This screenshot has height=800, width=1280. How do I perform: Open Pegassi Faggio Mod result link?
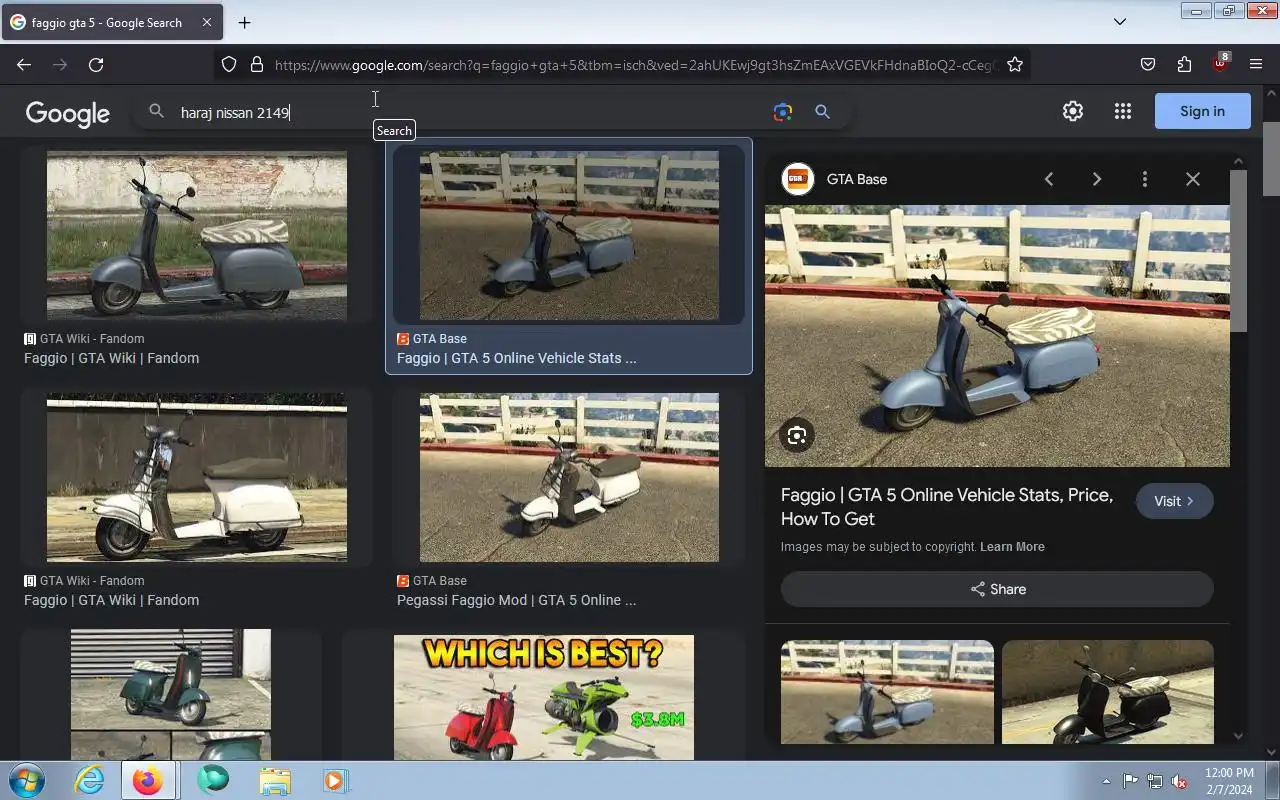point(516,600)
